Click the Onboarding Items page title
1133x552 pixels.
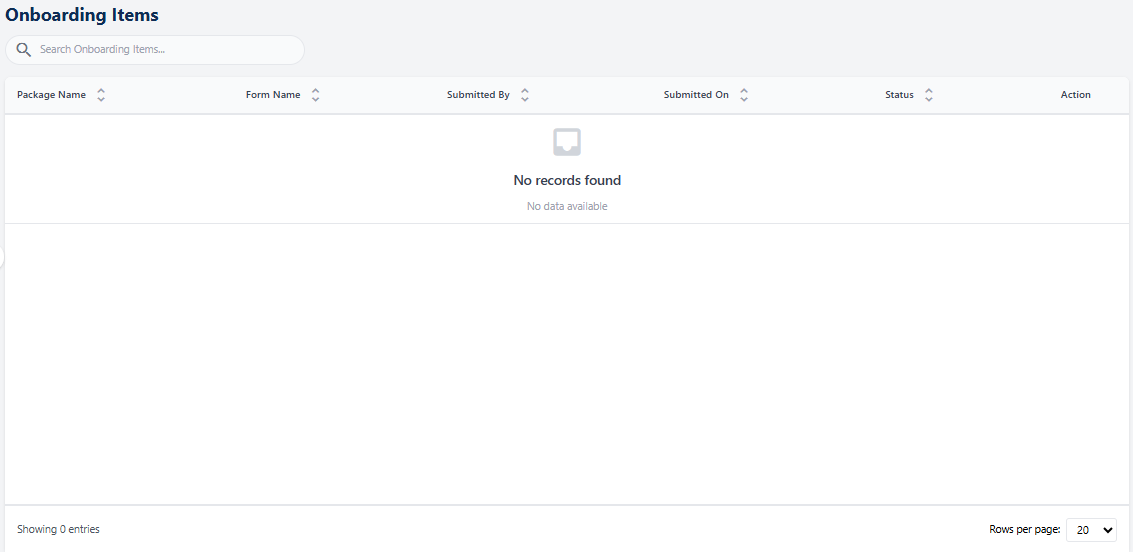click(x=82, y=14)
